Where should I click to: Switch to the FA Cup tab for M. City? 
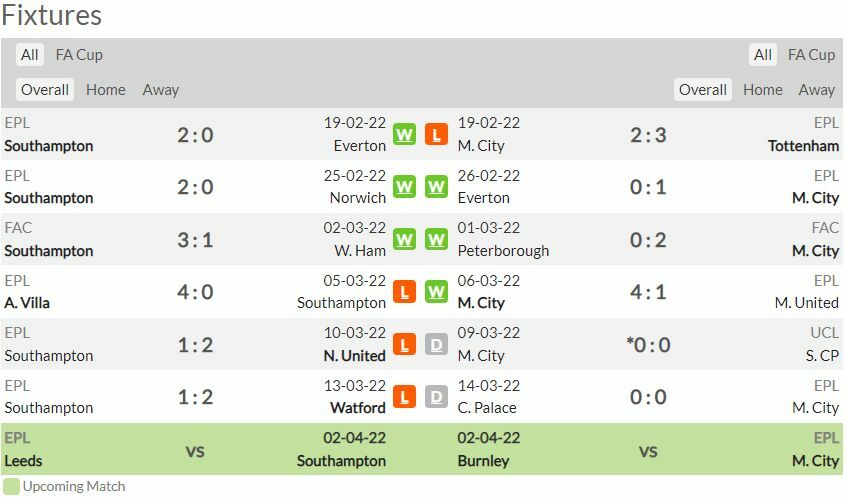(811, 55)
